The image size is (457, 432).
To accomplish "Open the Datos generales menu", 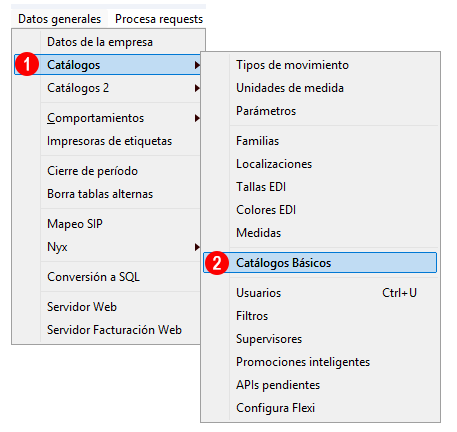I will coord(59,19).
